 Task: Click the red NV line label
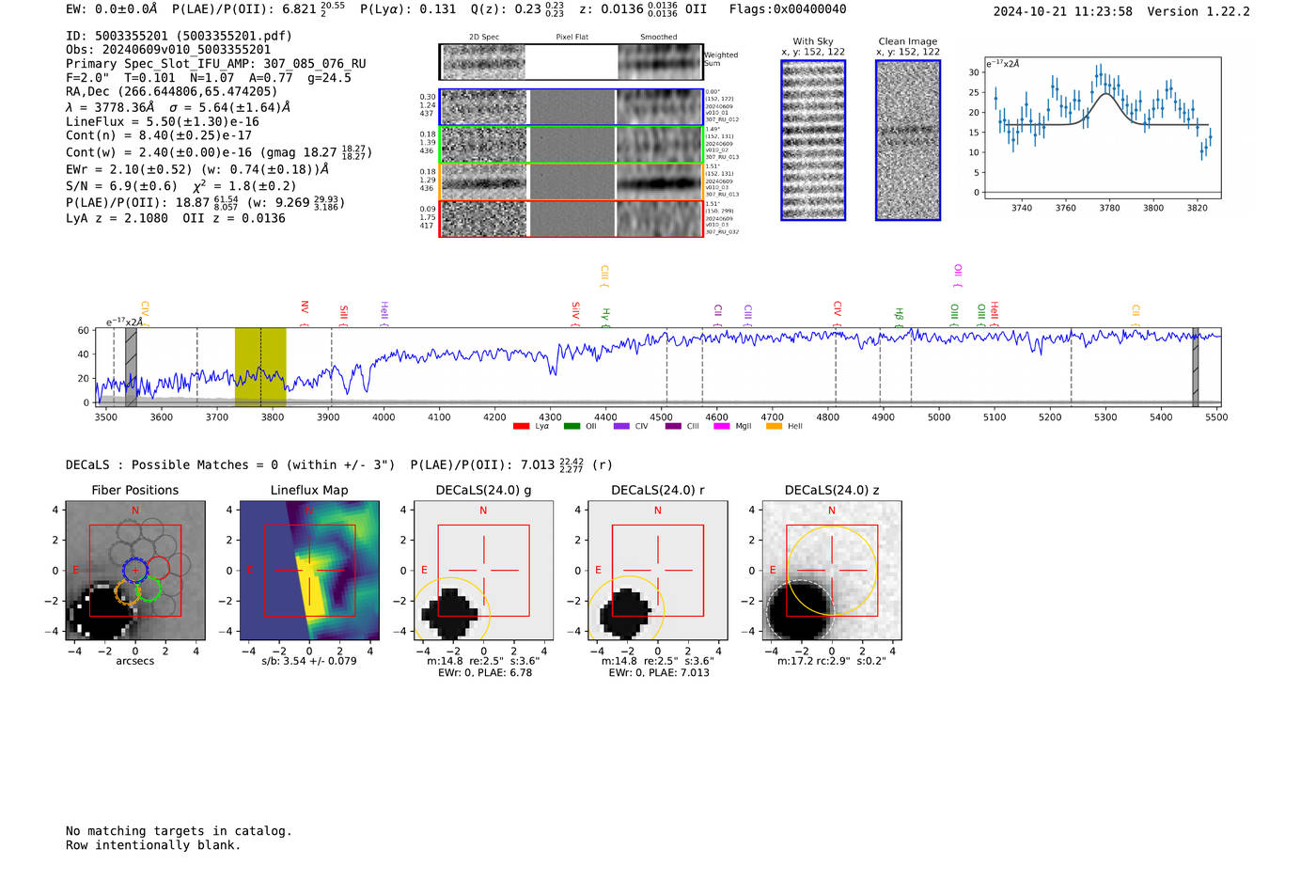tap(305, 308)
